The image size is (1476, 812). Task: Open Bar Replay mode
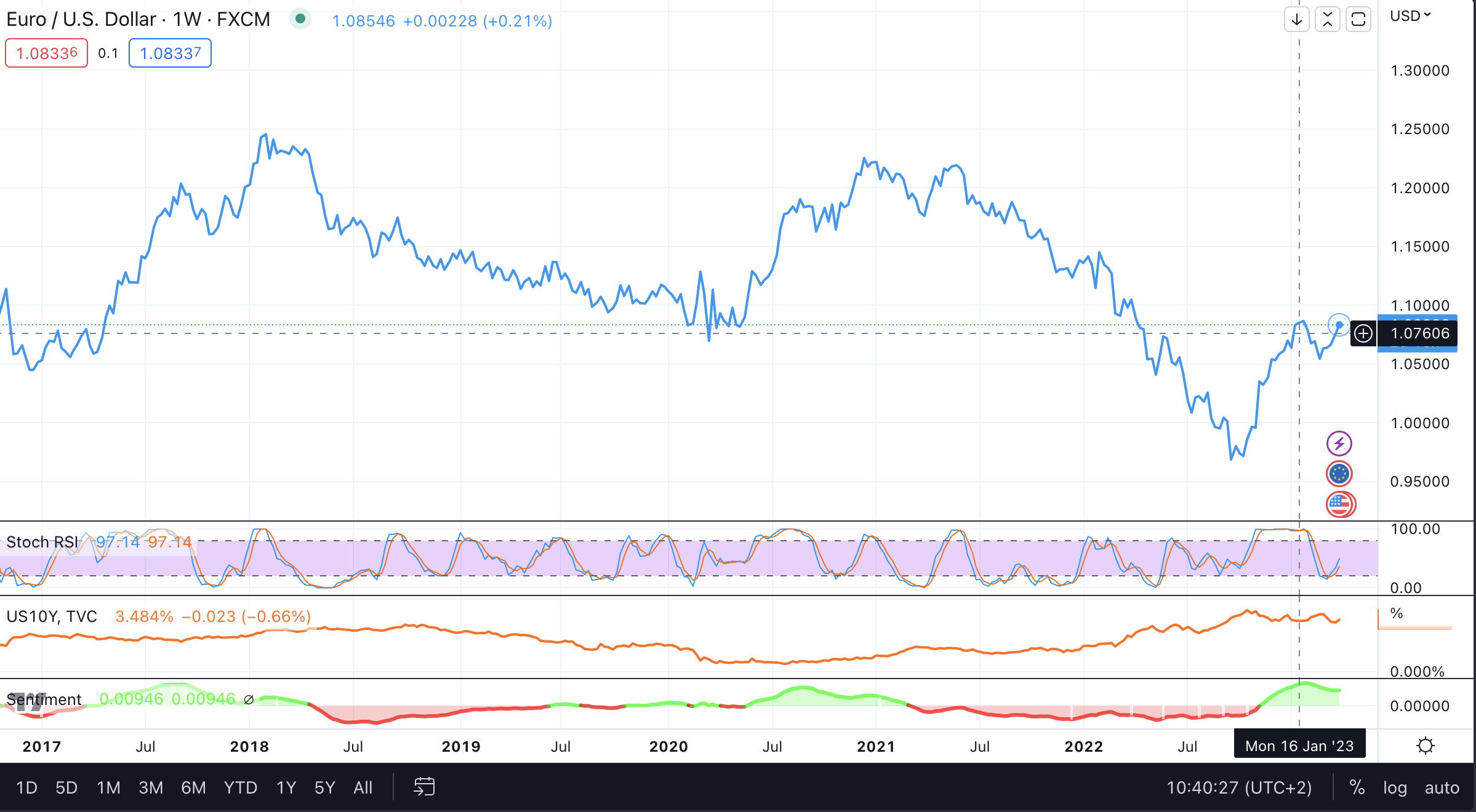click(424, 787)
